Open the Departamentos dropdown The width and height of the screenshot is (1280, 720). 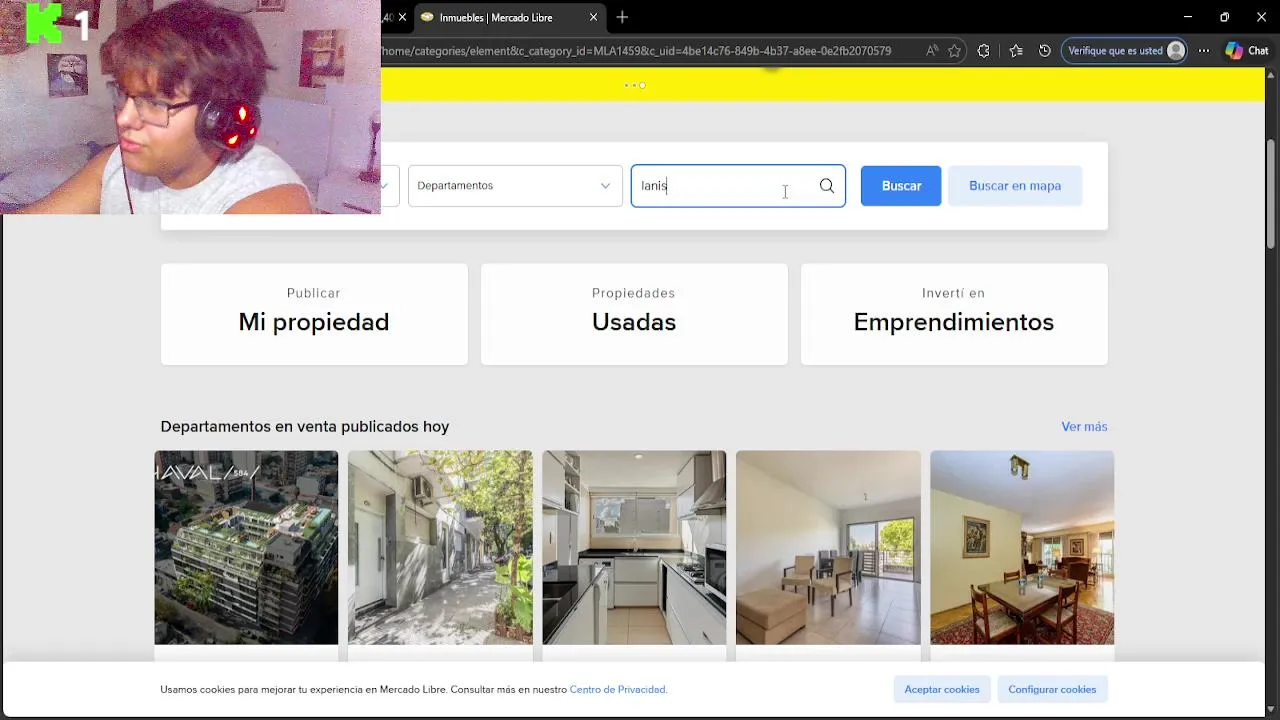coord(515,186)
